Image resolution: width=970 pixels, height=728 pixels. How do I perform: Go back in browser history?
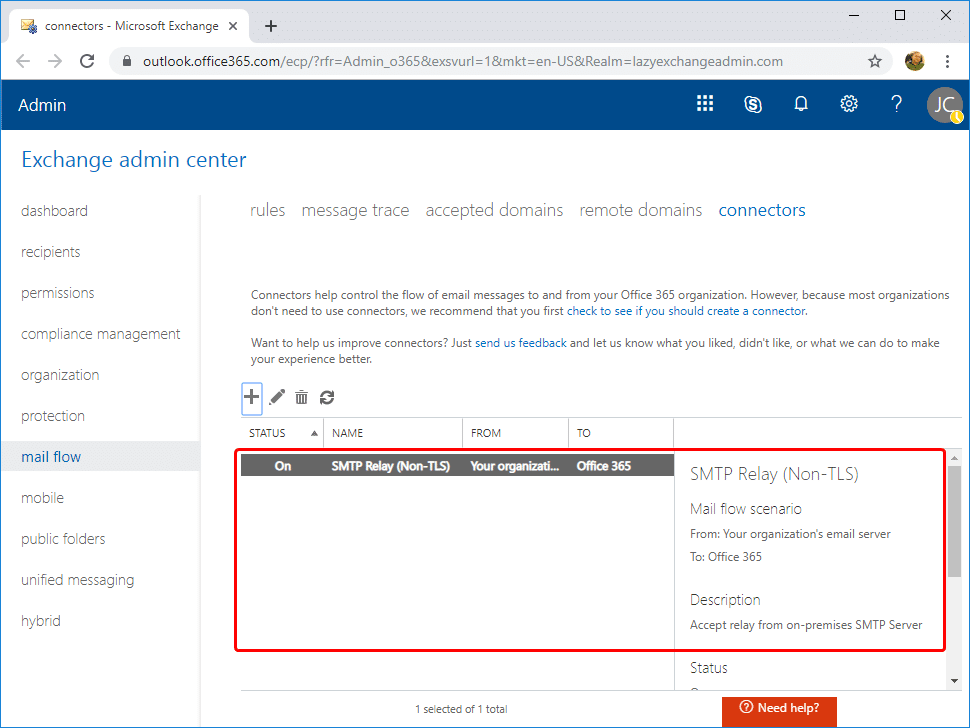(23, 61)
